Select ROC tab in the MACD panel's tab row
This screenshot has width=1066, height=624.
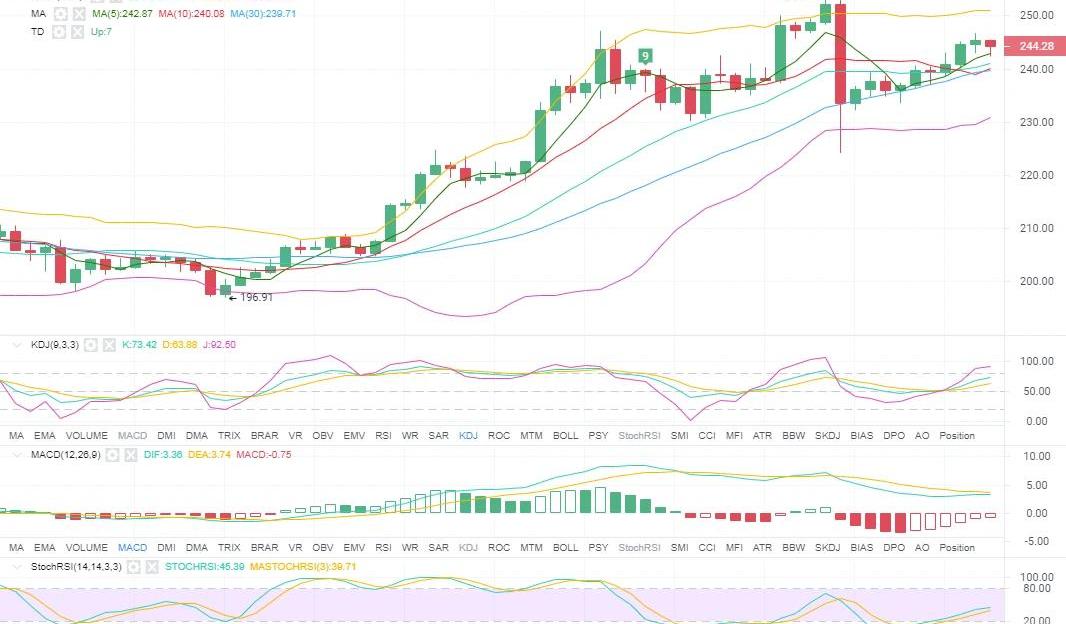pos(499,548)
